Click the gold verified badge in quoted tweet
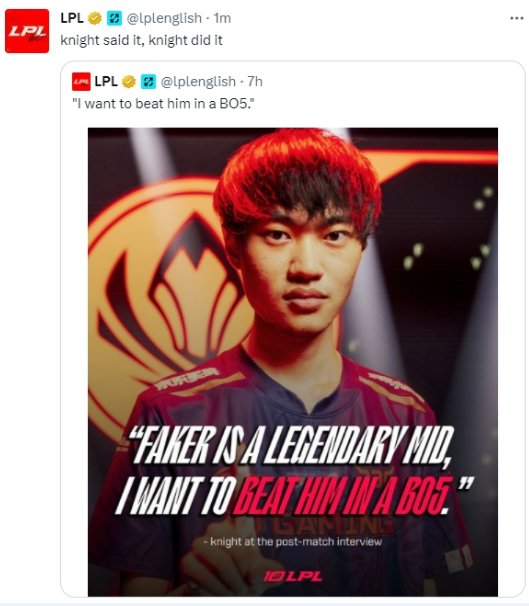 [x=129, y=82]
